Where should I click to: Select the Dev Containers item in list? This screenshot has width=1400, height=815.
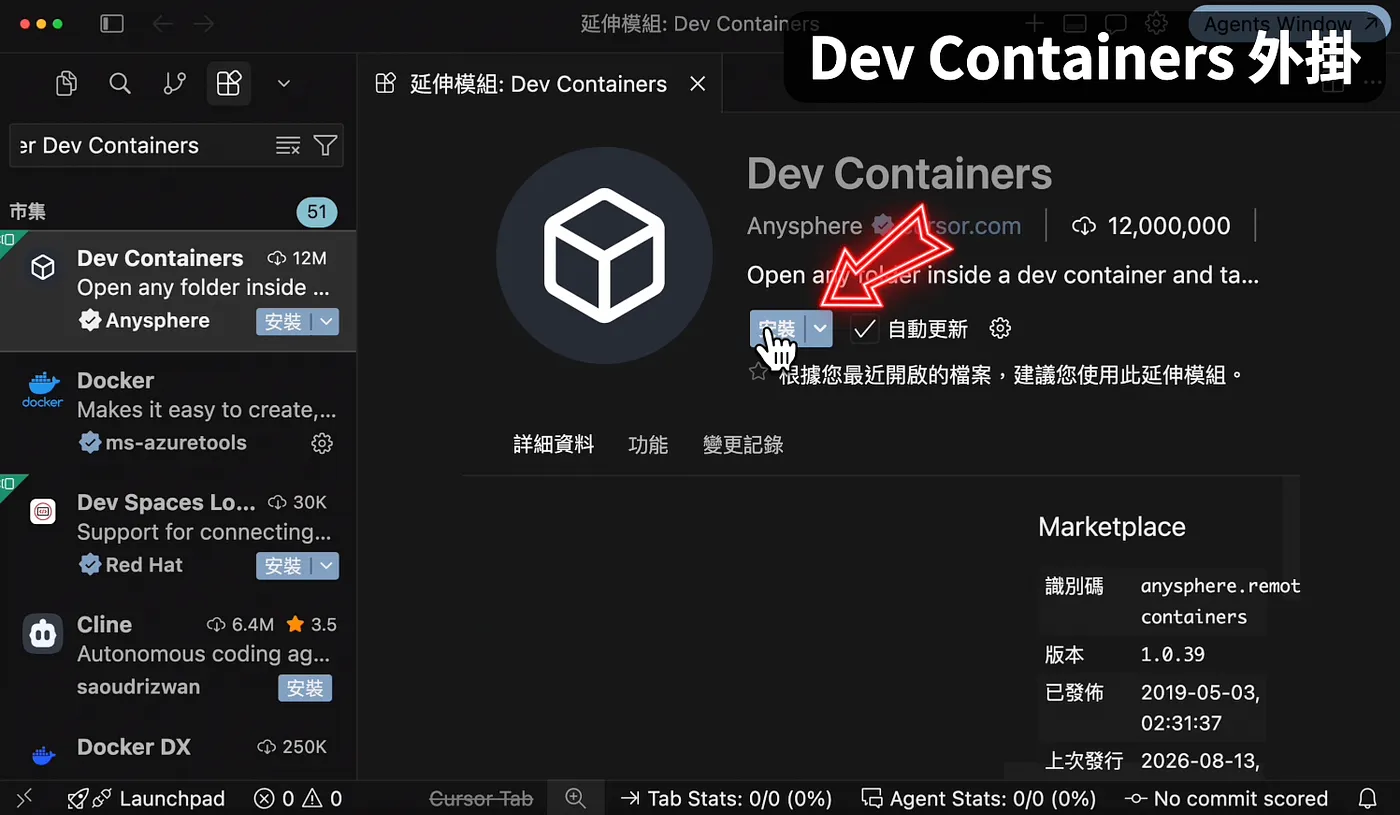point(178,291)
